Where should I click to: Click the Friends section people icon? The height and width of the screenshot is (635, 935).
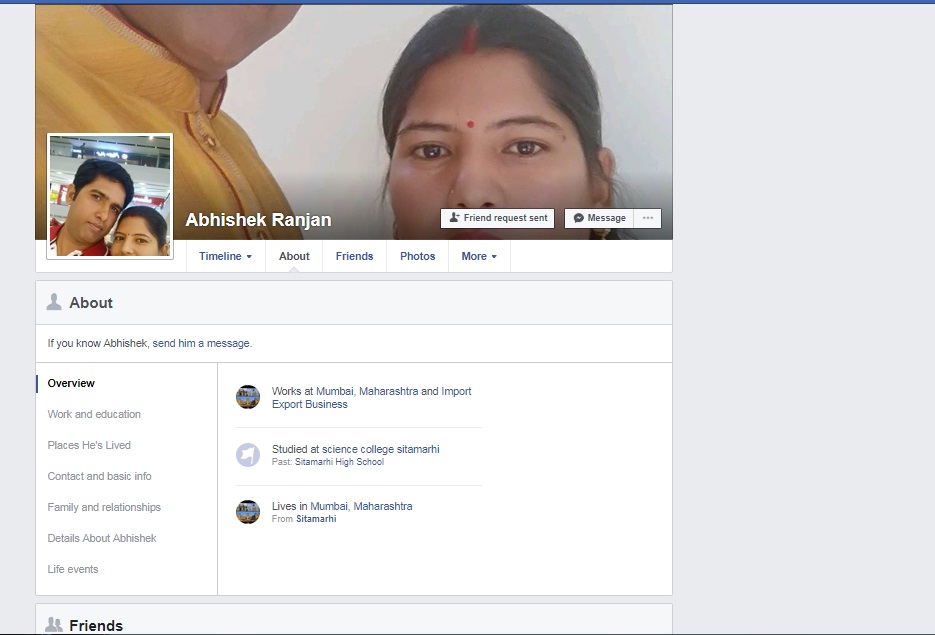[x=54, y=625]
